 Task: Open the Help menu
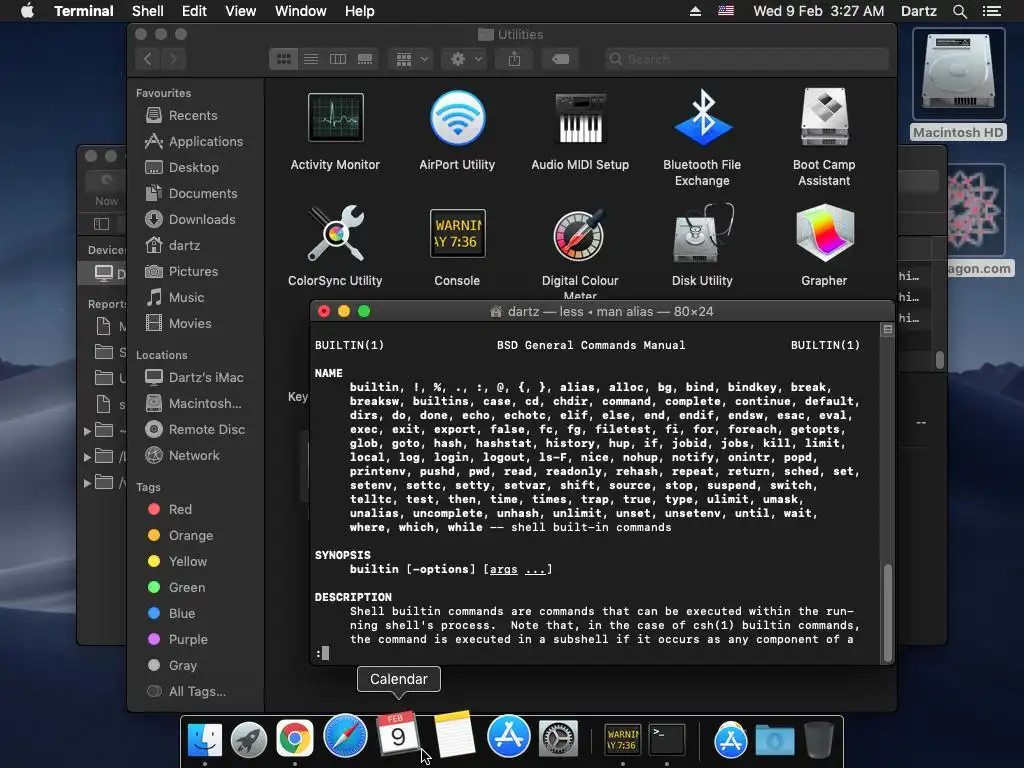coord(359,11)
